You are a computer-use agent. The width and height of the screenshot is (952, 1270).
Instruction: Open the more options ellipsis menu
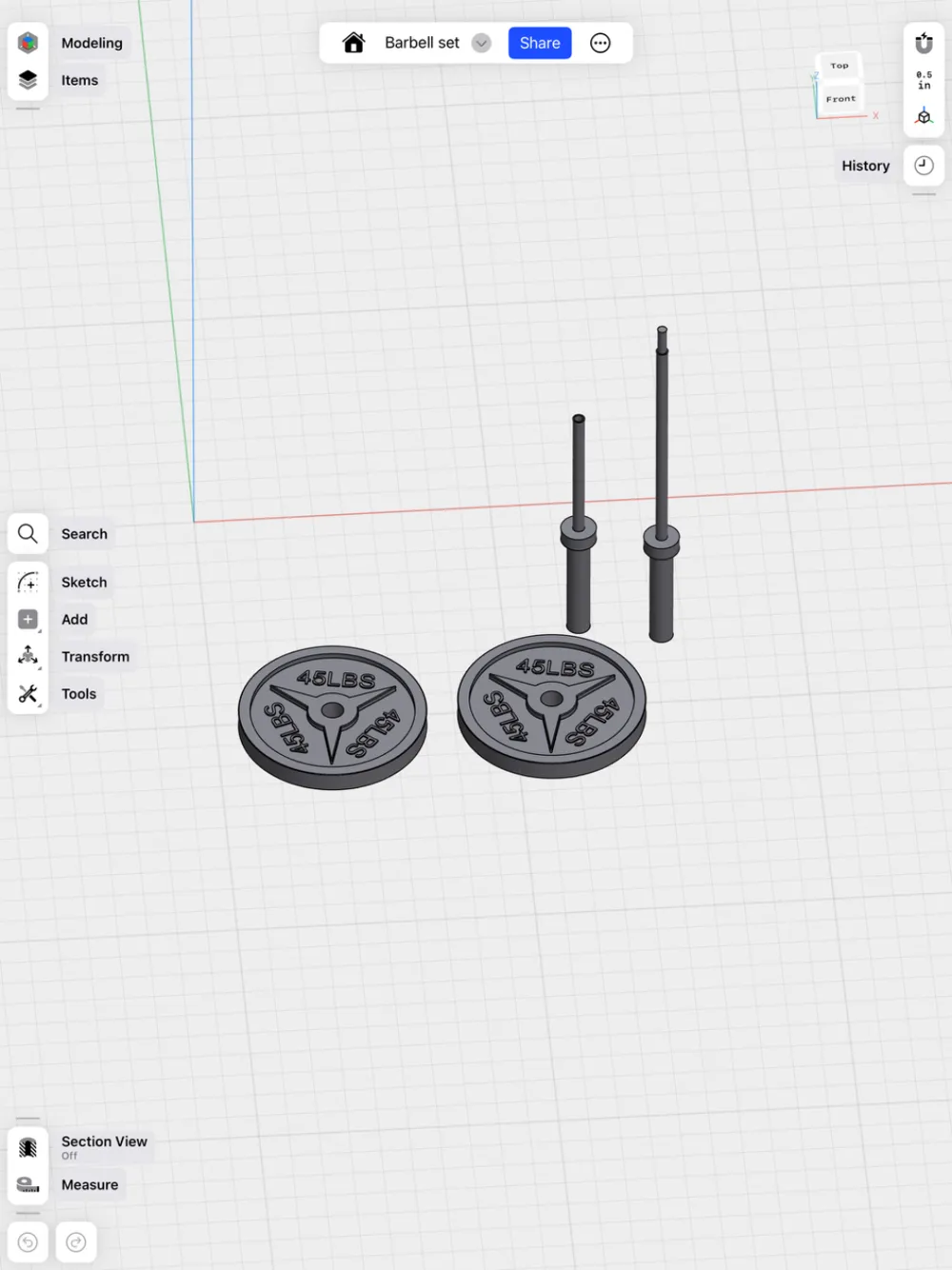pos(600,43)
